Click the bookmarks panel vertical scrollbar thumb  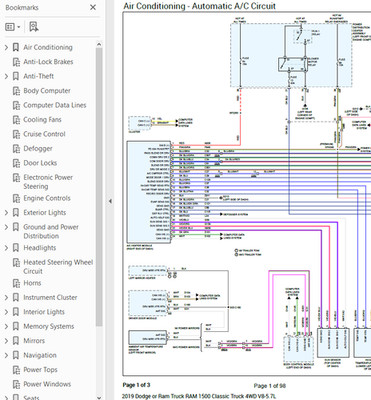click(x=99, y=187)
